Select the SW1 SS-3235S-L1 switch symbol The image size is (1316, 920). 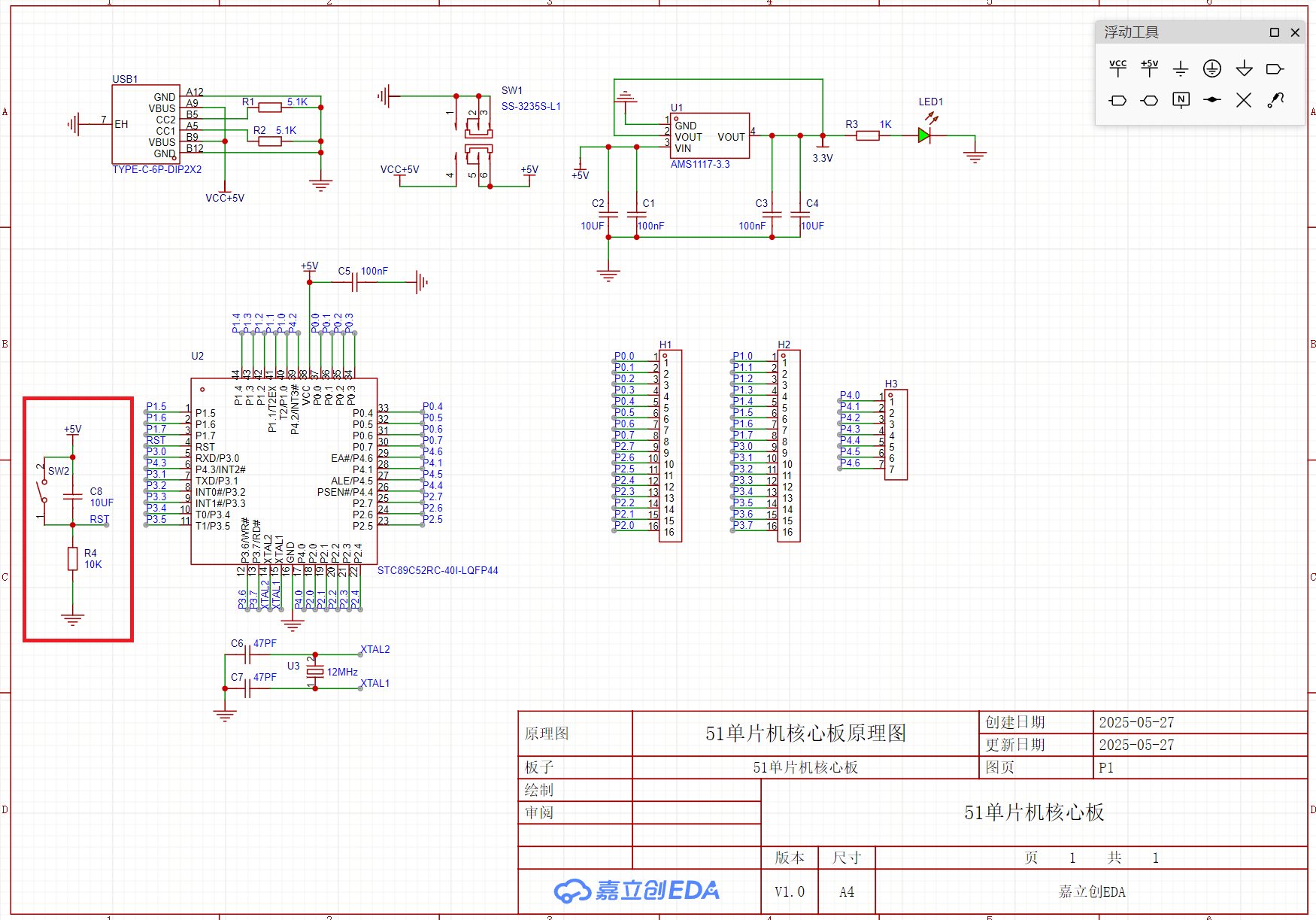[478, 143]
